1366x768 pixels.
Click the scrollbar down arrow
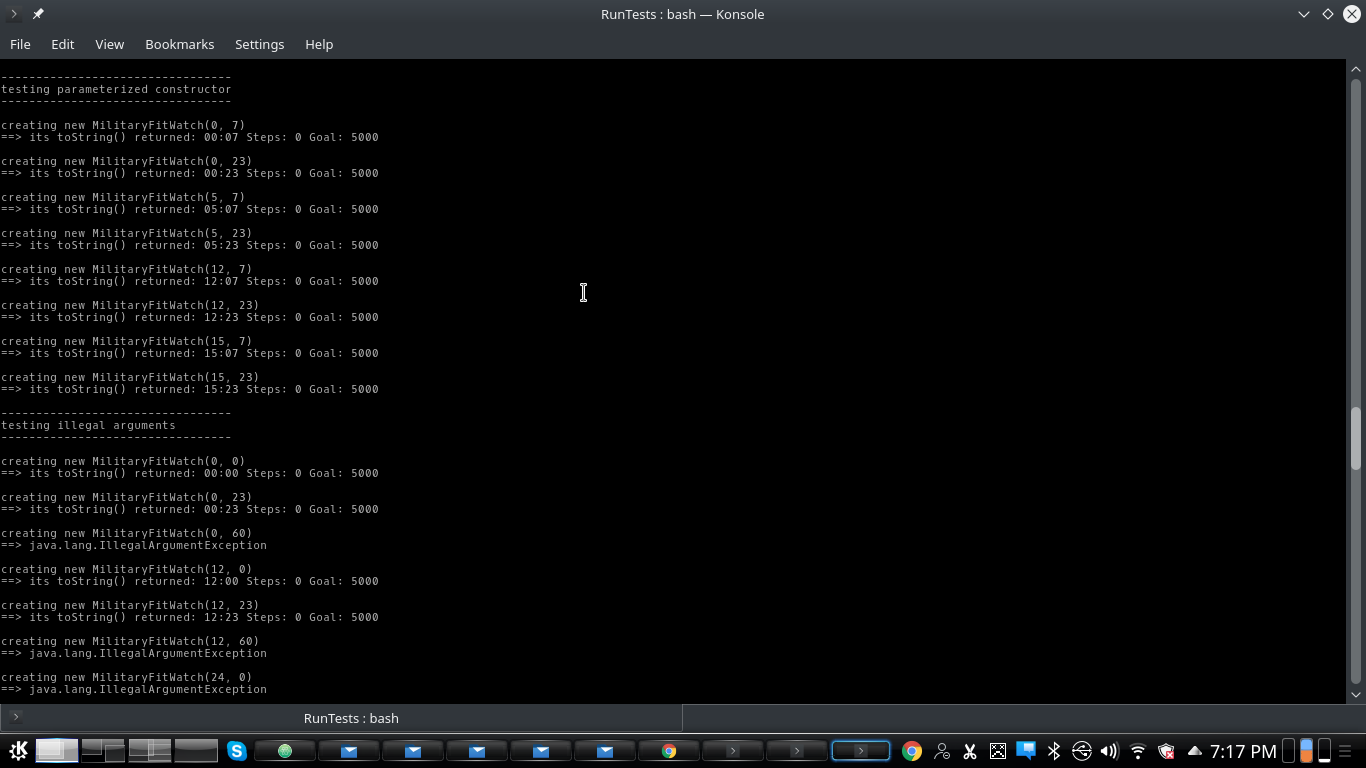(x=1356, y=694)
